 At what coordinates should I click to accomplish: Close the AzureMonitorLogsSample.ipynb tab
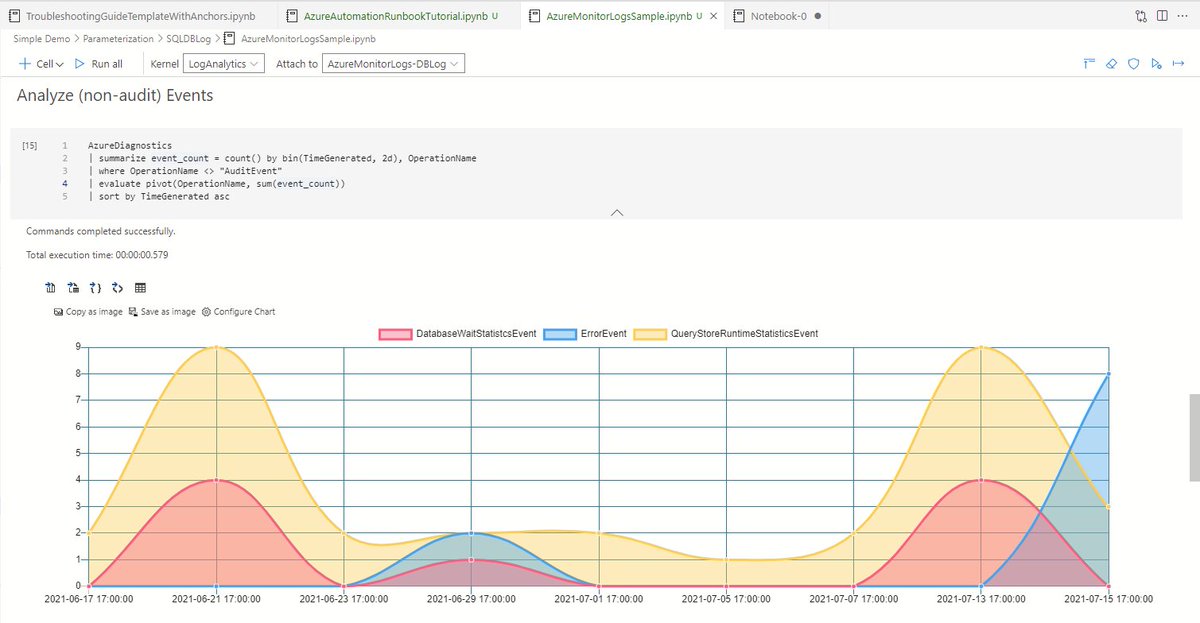[x=713, y=17]
